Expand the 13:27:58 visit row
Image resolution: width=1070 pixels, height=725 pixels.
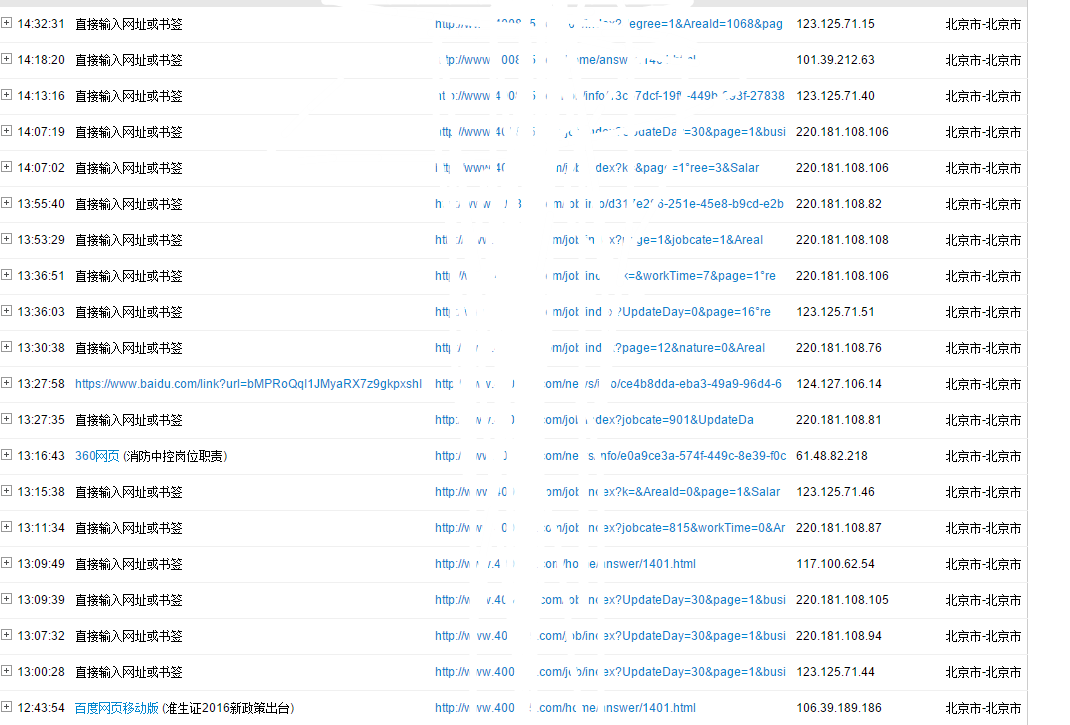(x=6, y=383)
